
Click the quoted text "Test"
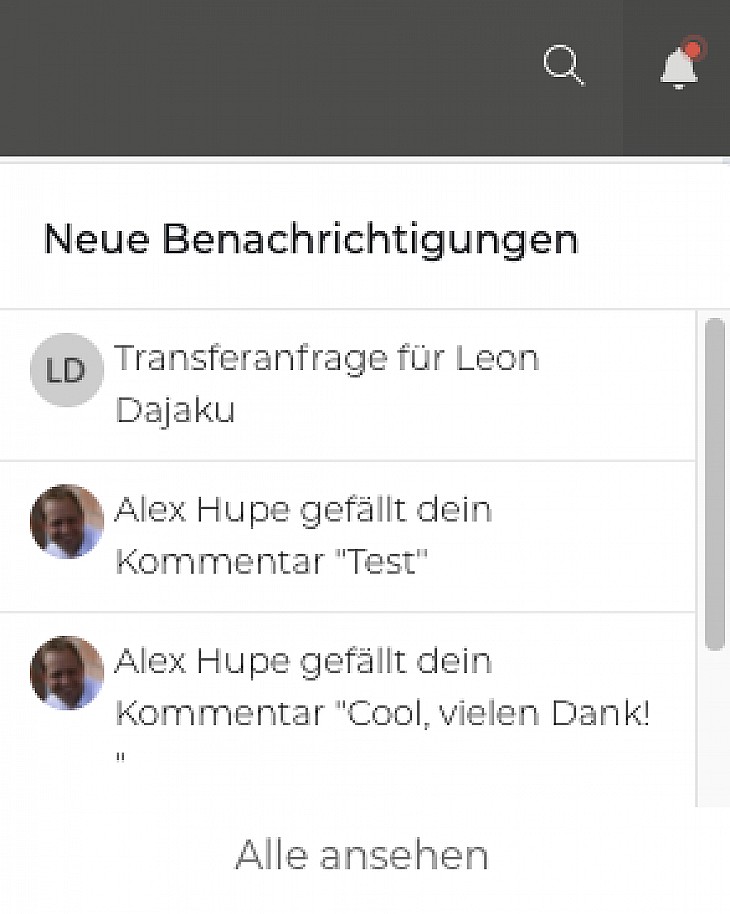coord(380,562)
